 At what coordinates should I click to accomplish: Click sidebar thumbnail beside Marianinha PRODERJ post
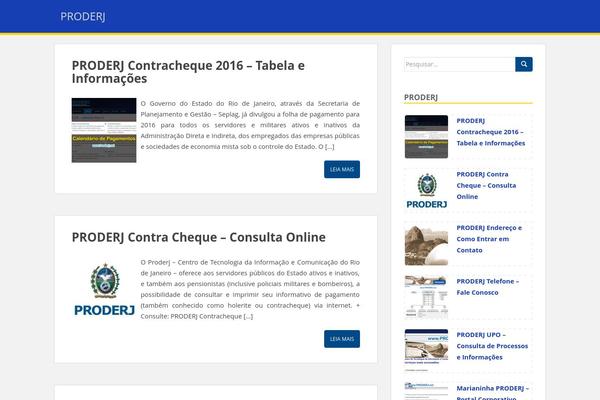(x=426, y=391)
